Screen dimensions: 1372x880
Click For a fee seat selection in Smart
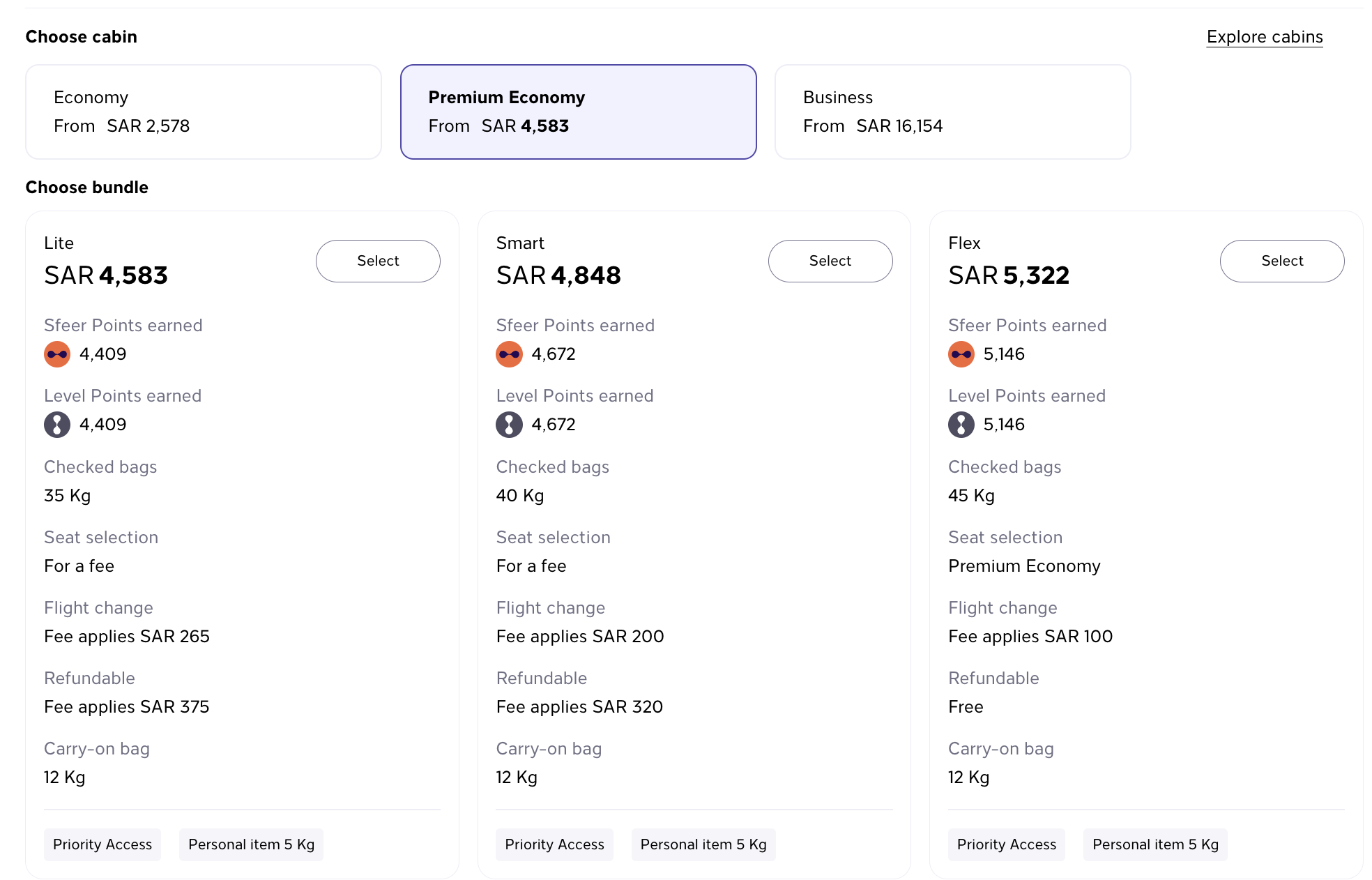531,566
